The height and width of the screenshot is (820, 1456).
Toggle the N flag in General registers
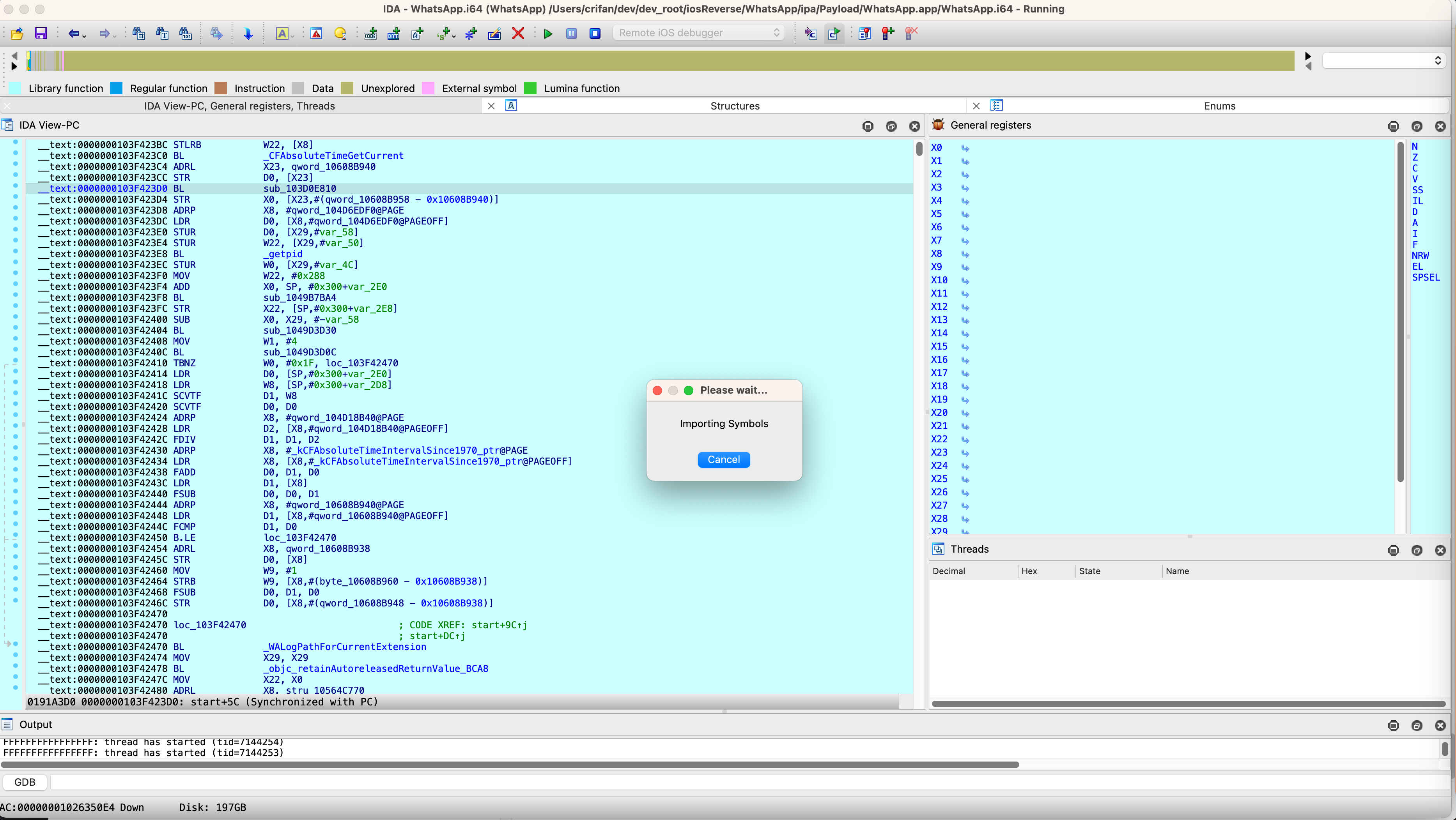pos(1415,146)
